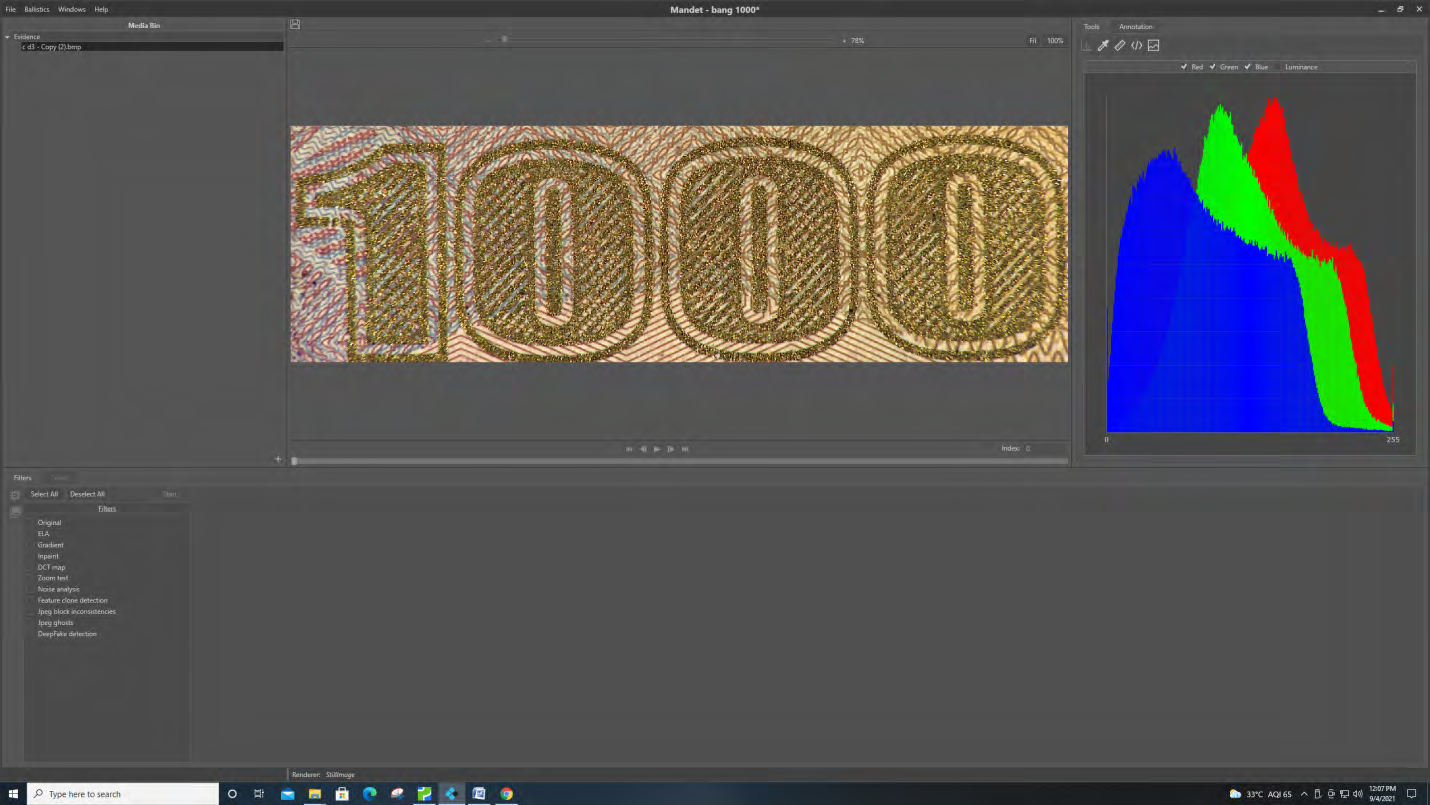Click the stack icon beside Filters list
Image resolution: width=1430 pixels, height=805 pixels.
(x=15, y=512)
